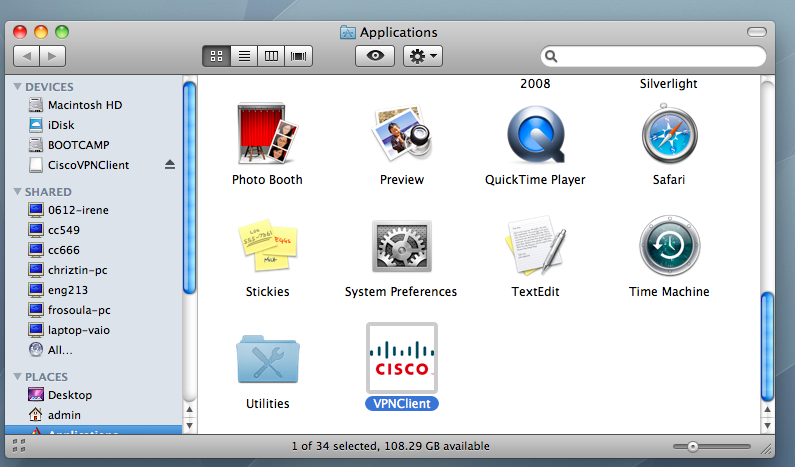Open shared computer cc549
Screen dimensions: 795x467
click(x=54, y=230)
